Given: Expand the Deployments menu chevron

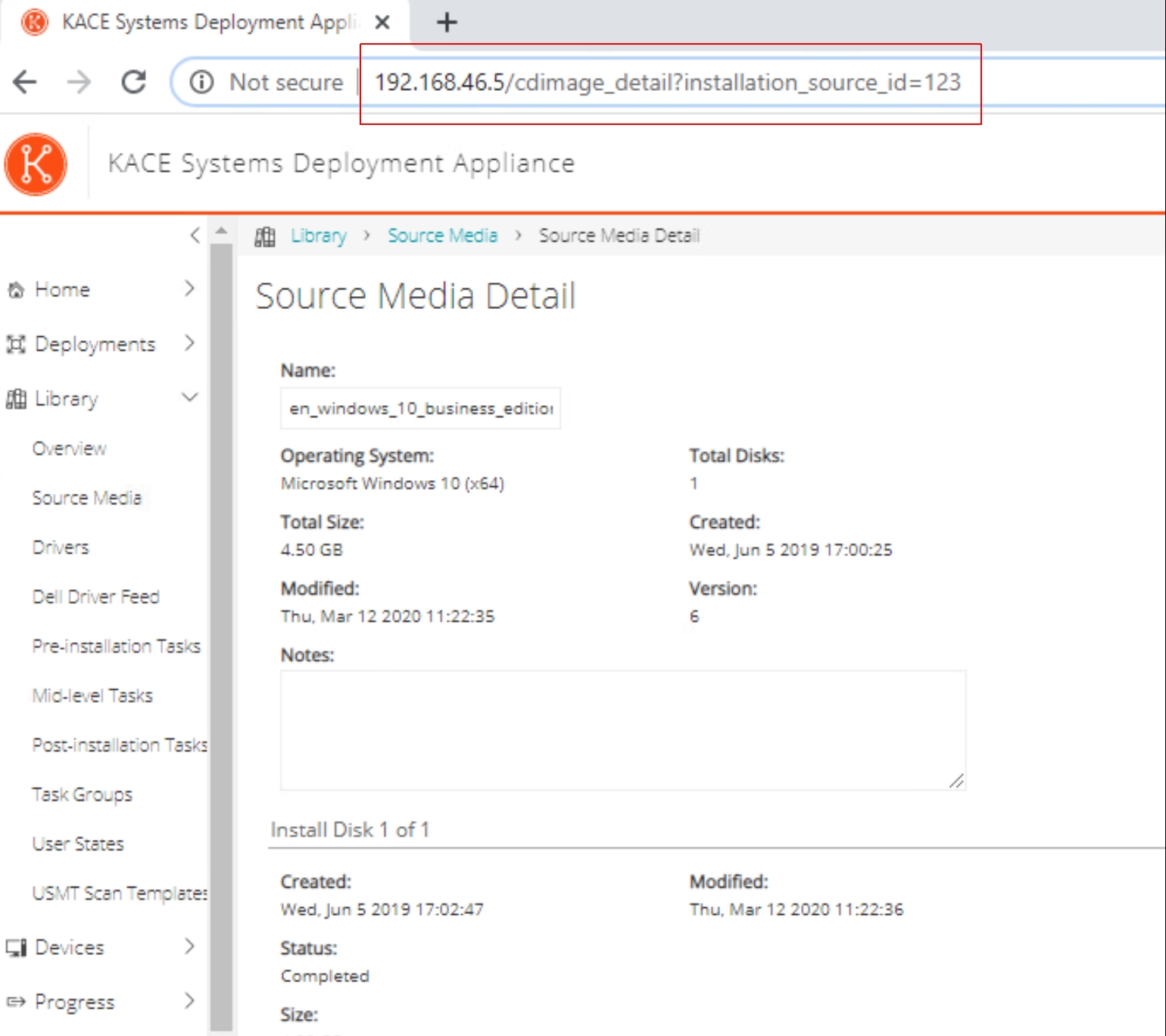Looking at the screenshot, I should [189, 343].
